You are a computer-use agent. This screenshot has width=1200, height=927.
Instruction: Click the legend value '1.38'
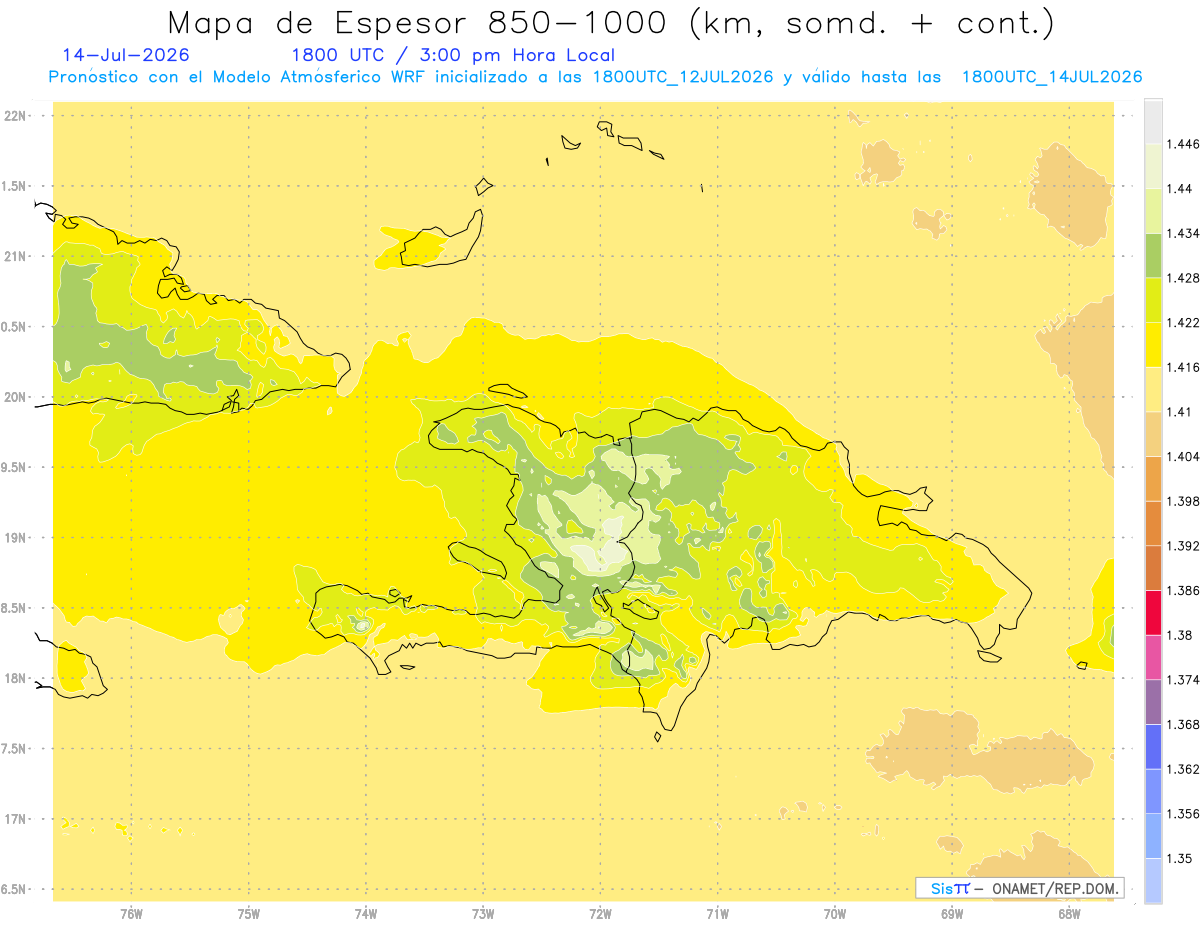1178,635
